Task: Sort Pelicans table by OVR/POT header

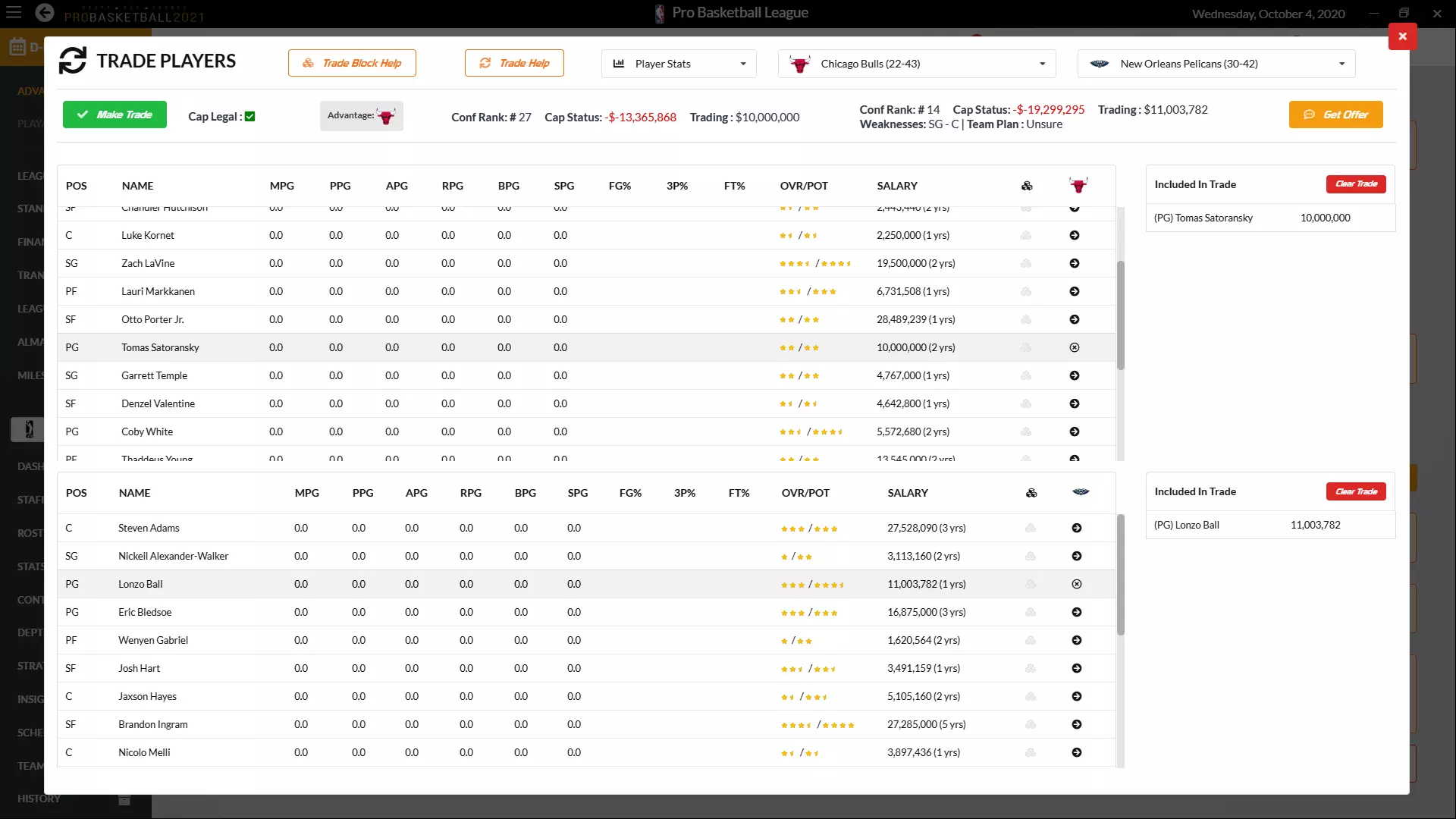Action: coord(805,493)
